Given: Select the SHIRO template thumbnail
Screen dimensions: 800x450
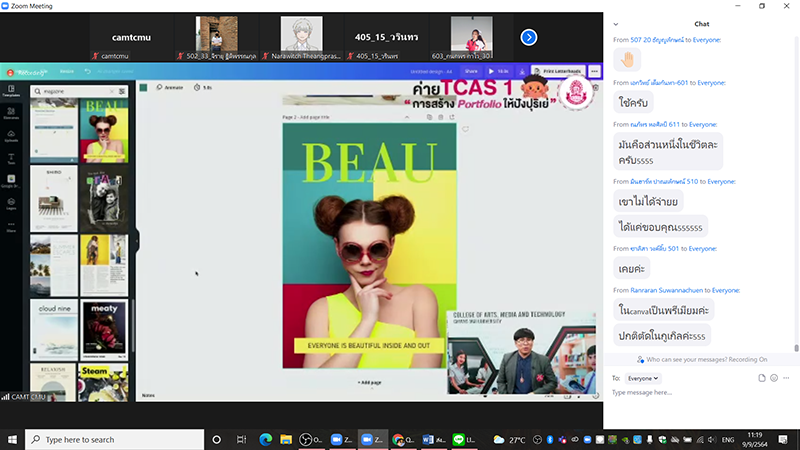Looking at the screenshot, I should [54, 199].
